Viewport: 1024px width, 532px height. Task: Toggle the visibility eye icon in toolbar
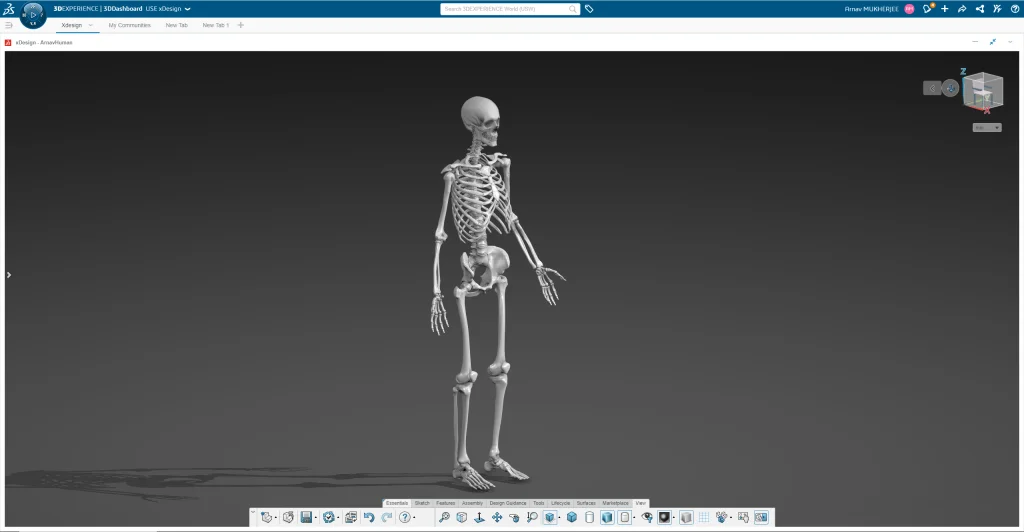[x=646, y=517]
